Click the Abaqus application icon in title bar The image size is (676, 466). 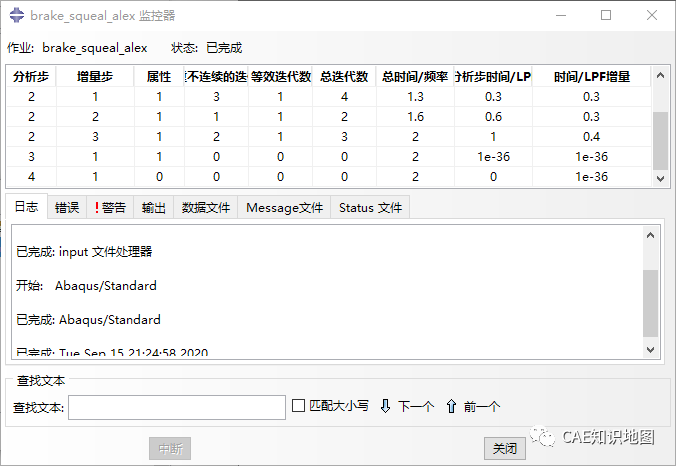pos(16,15)
